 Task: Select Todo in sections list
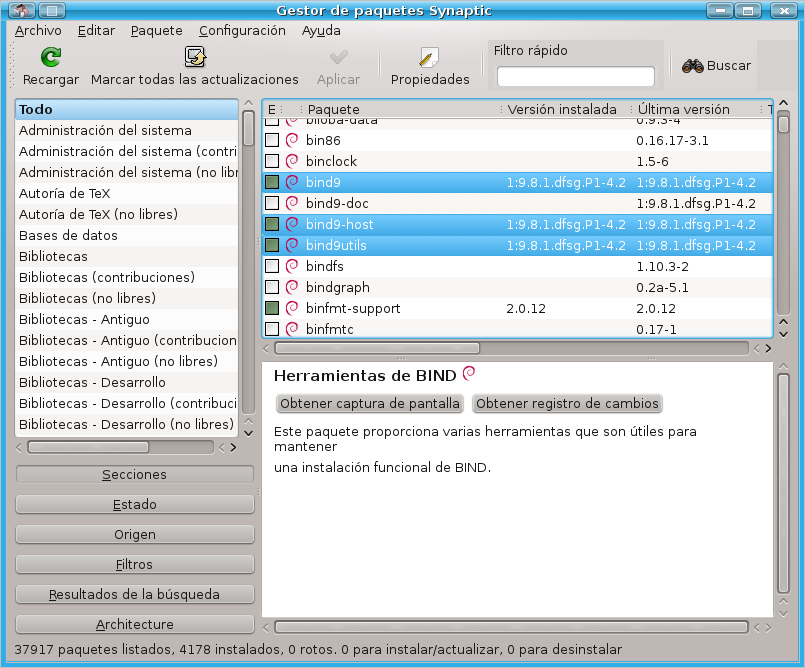(127, 109)
